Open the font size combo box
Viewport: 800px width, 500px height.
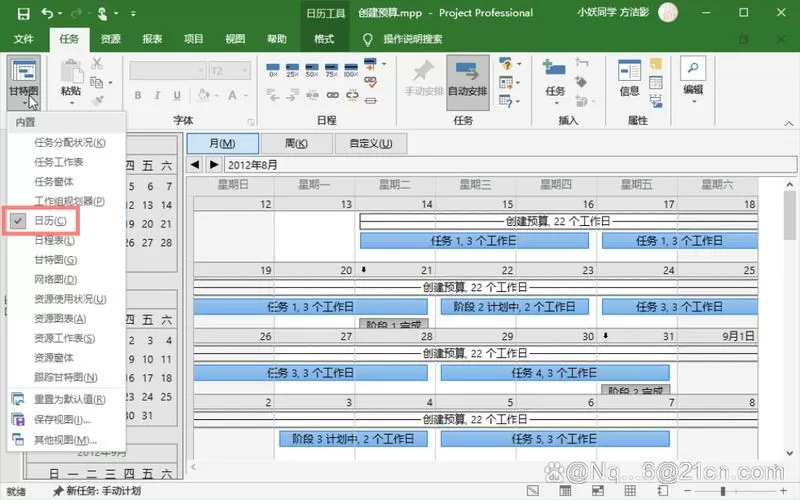tap(229, 70)
